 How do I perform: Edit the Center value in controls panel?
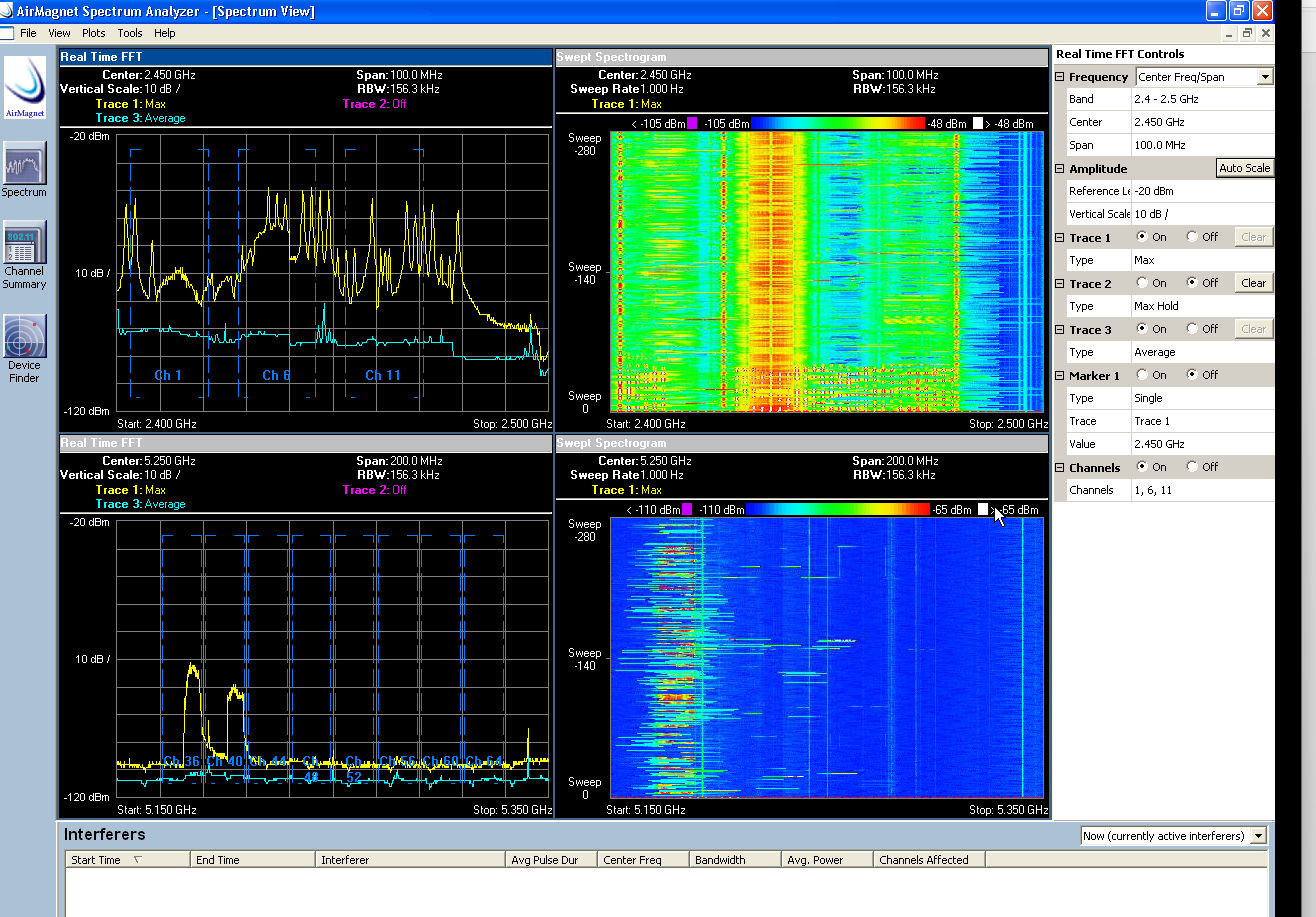1202,122
